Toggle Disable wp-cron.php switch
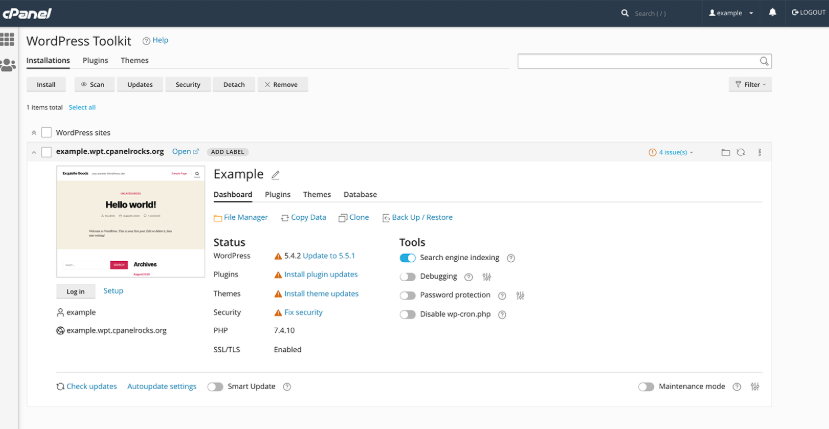Viewport: 829px width, 429px height. [x=408, y=315]
